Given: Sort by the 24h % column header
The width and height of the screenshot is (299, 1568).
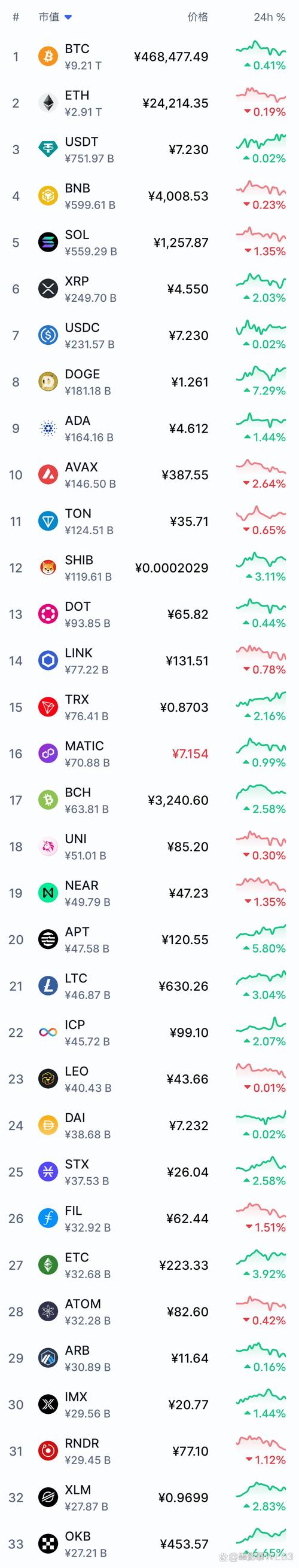Looking at the screenshot, I should tap(269, 17).
